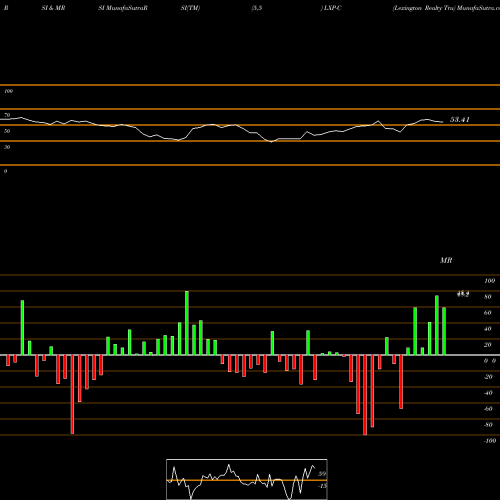Click the MR axis label -60
The image size is (500, 500).
(x=488, y=409)
